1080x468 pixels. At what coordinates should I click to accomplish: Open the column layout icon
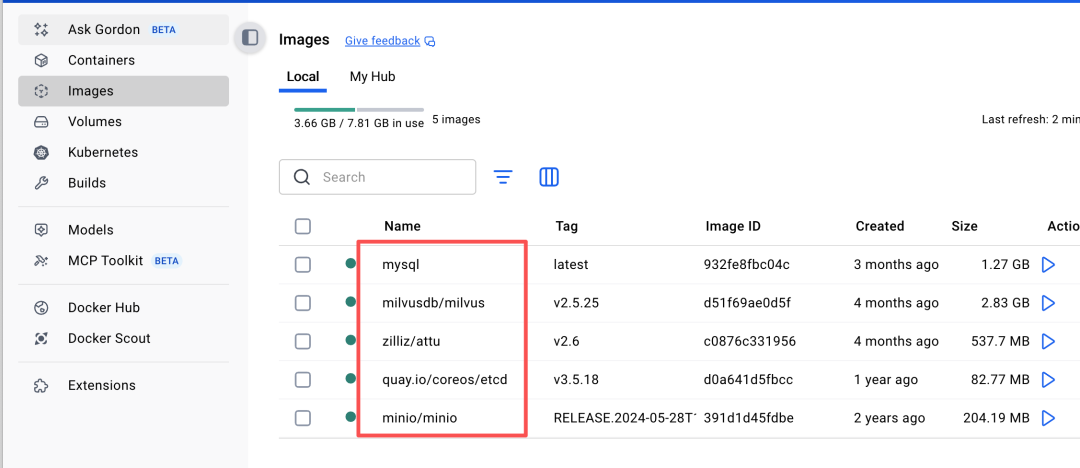pyautogui.click(x=548, y=177)
